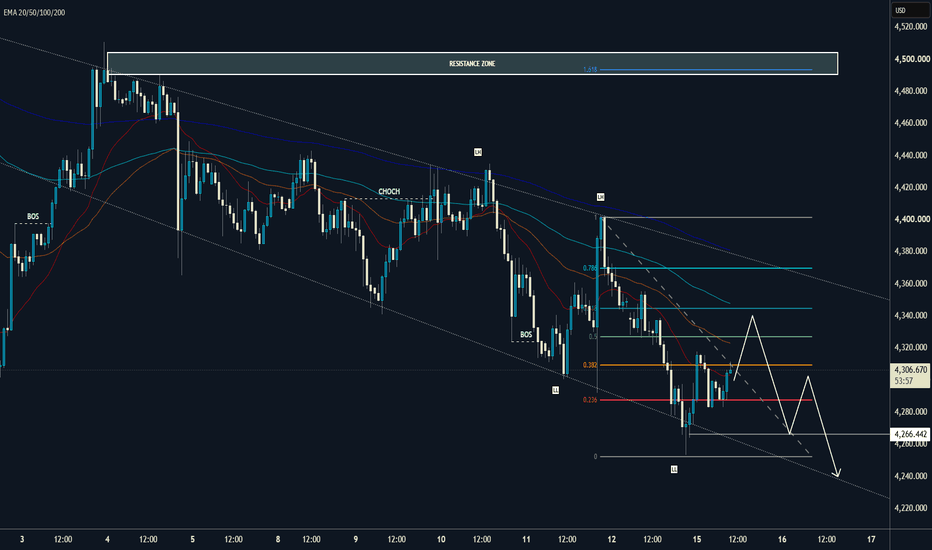Click the white projection arrow tip
The height and width of the screenshot is (550, 932).
837,474
